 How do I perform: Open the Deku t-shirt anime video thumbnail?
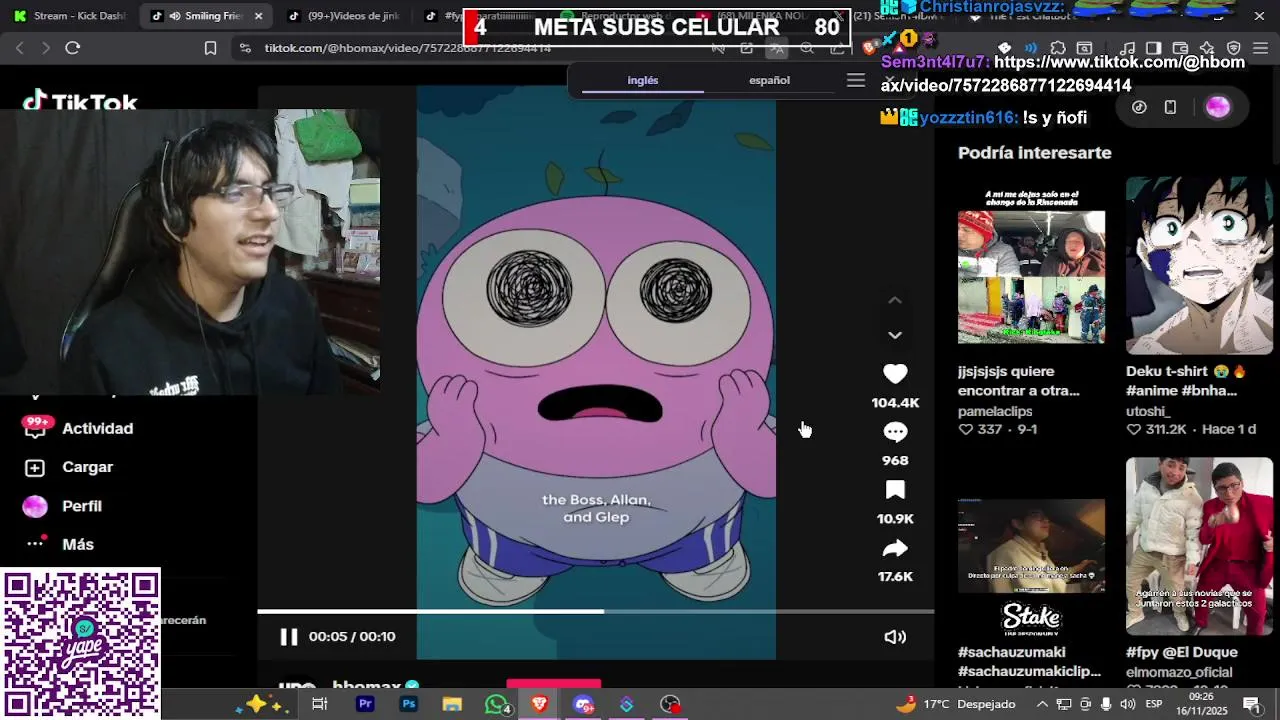pos(1199,265)
